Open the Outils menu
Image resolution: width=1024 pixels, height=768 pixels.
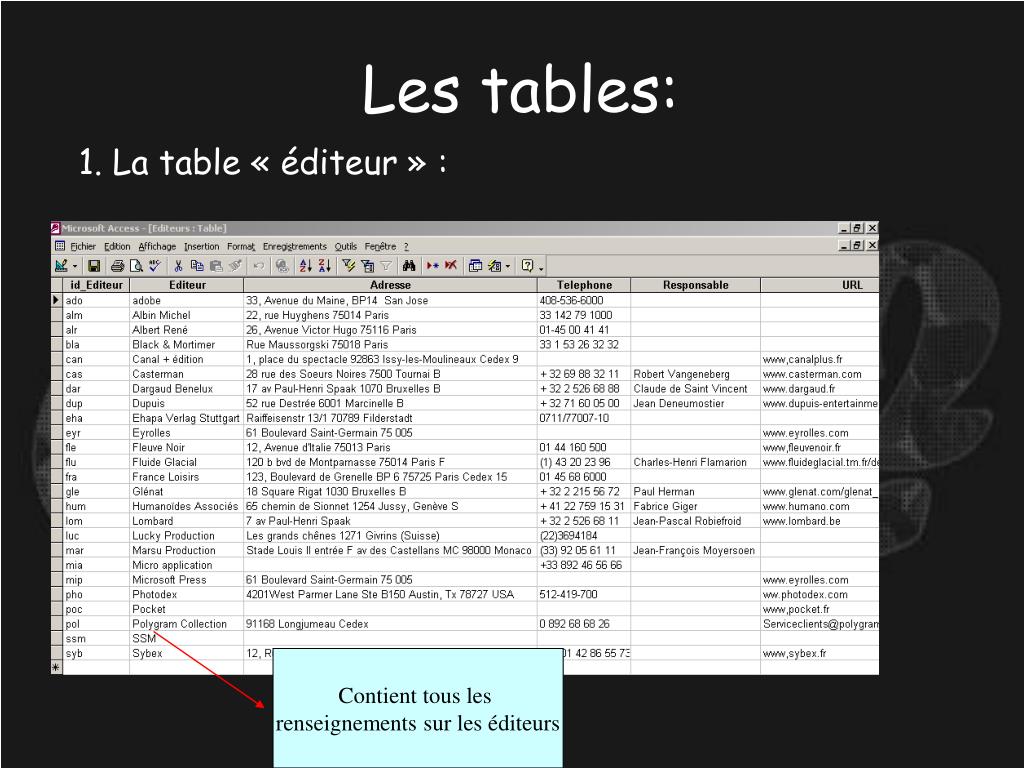pyautogui.click(x=345, y=247)
